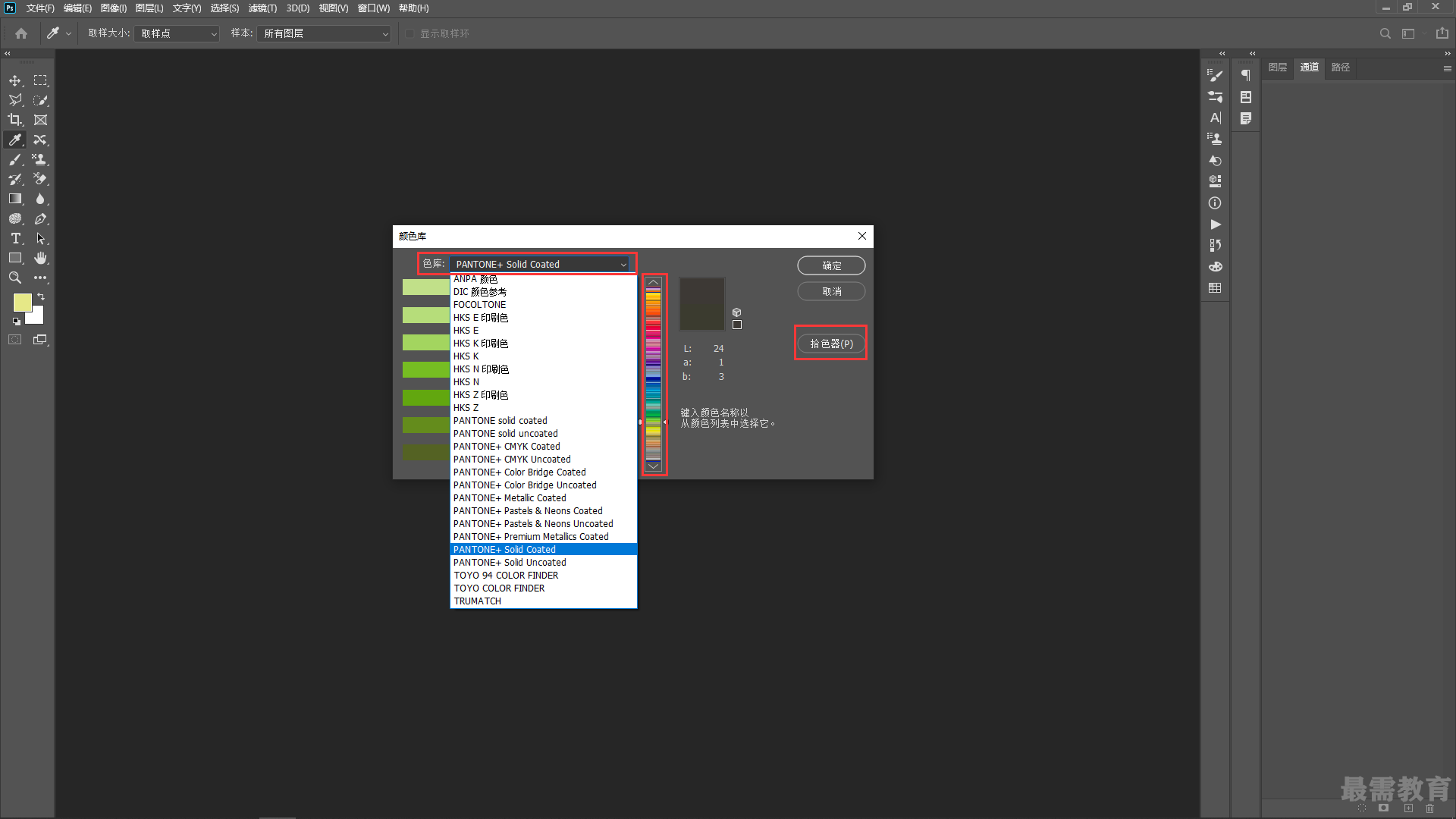The height and width of the screenshot is (819, 1456).
Task: Swap foreground and background colors
Action: pyautogui.click(x=41, y=297)
